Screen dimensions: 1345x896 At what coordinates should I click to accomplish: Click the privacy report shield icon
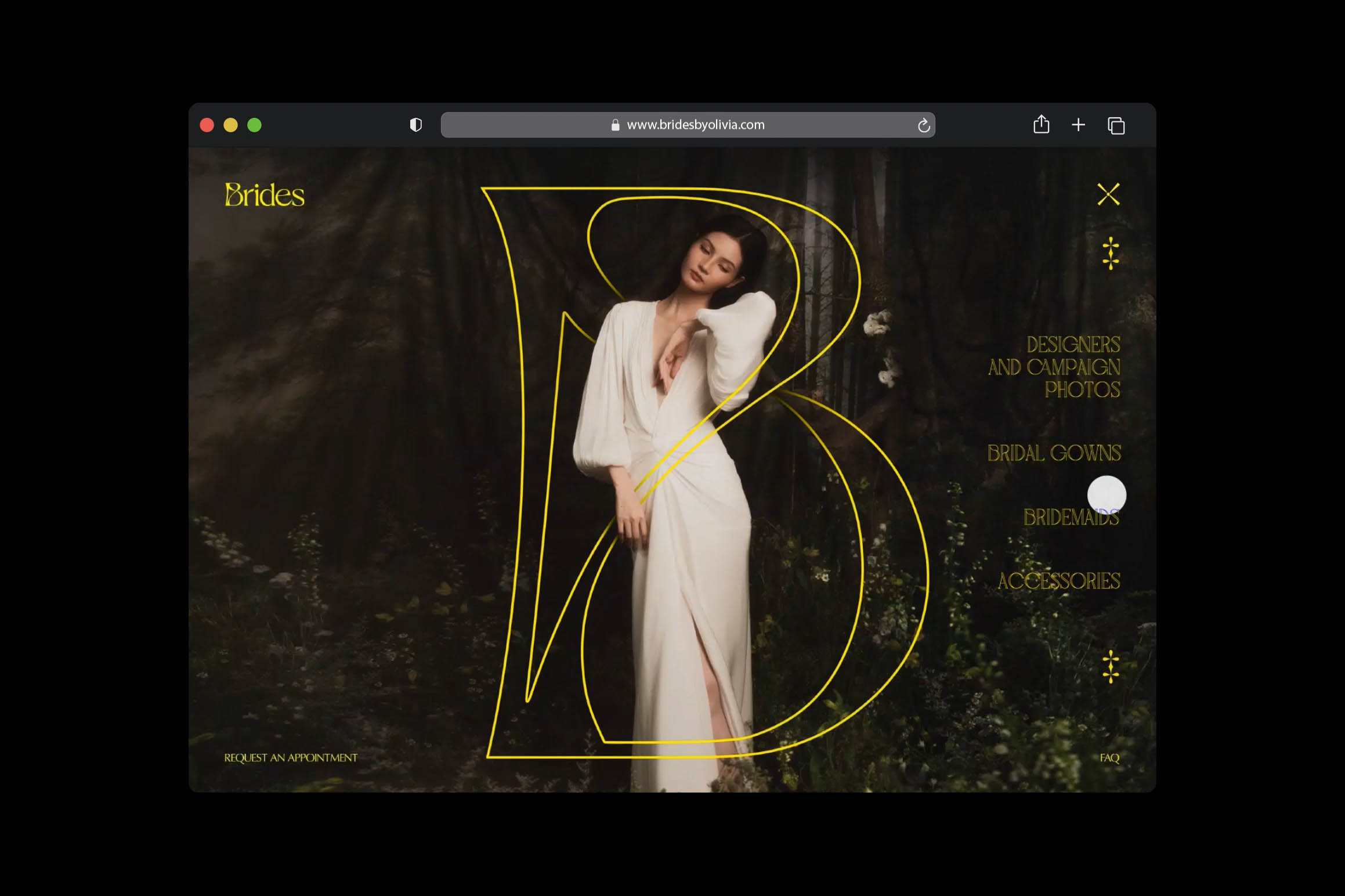(x=415, y=125)
